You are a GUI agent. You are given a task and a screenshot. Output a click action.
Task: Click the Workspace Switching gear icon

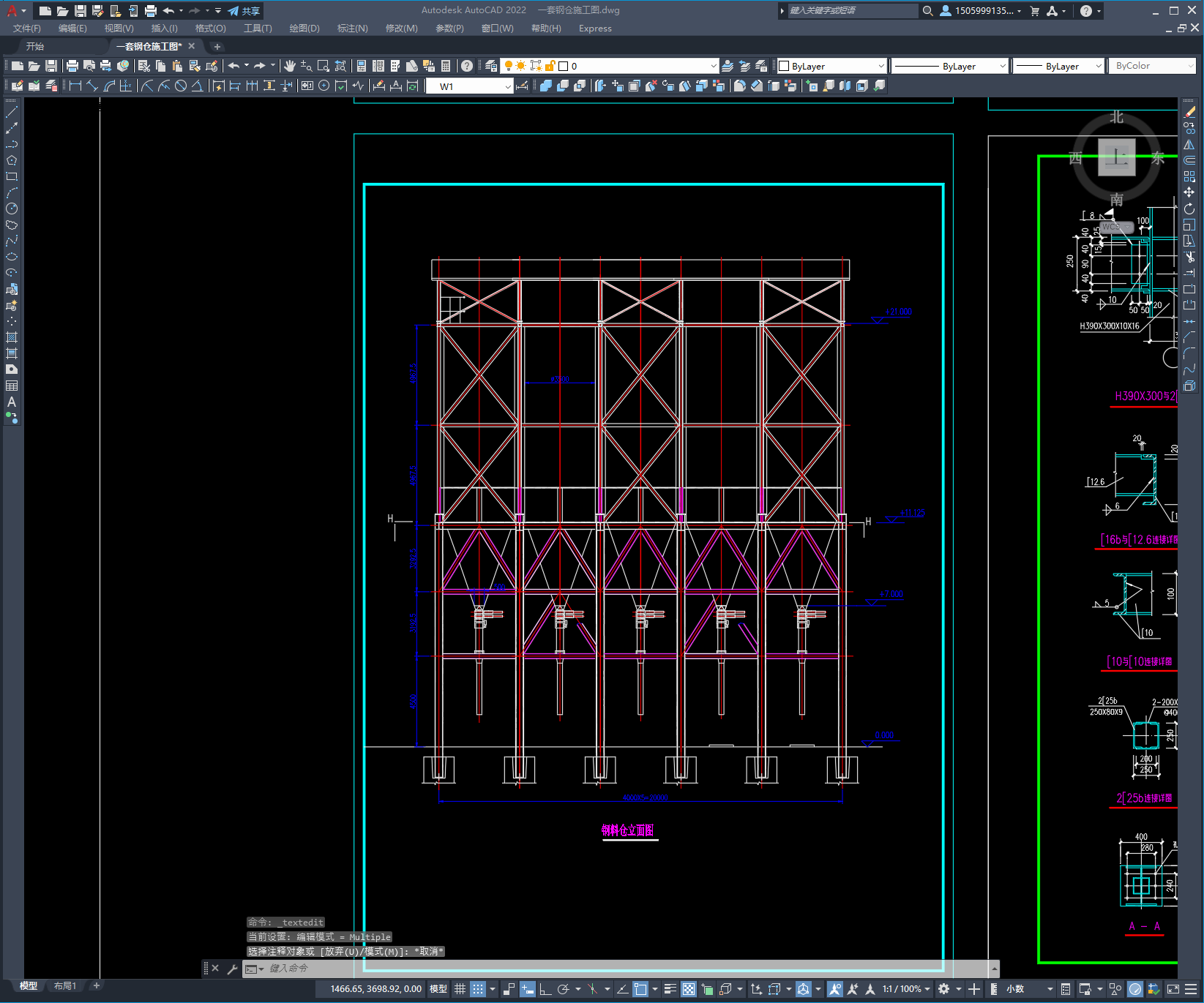point(944,989)
